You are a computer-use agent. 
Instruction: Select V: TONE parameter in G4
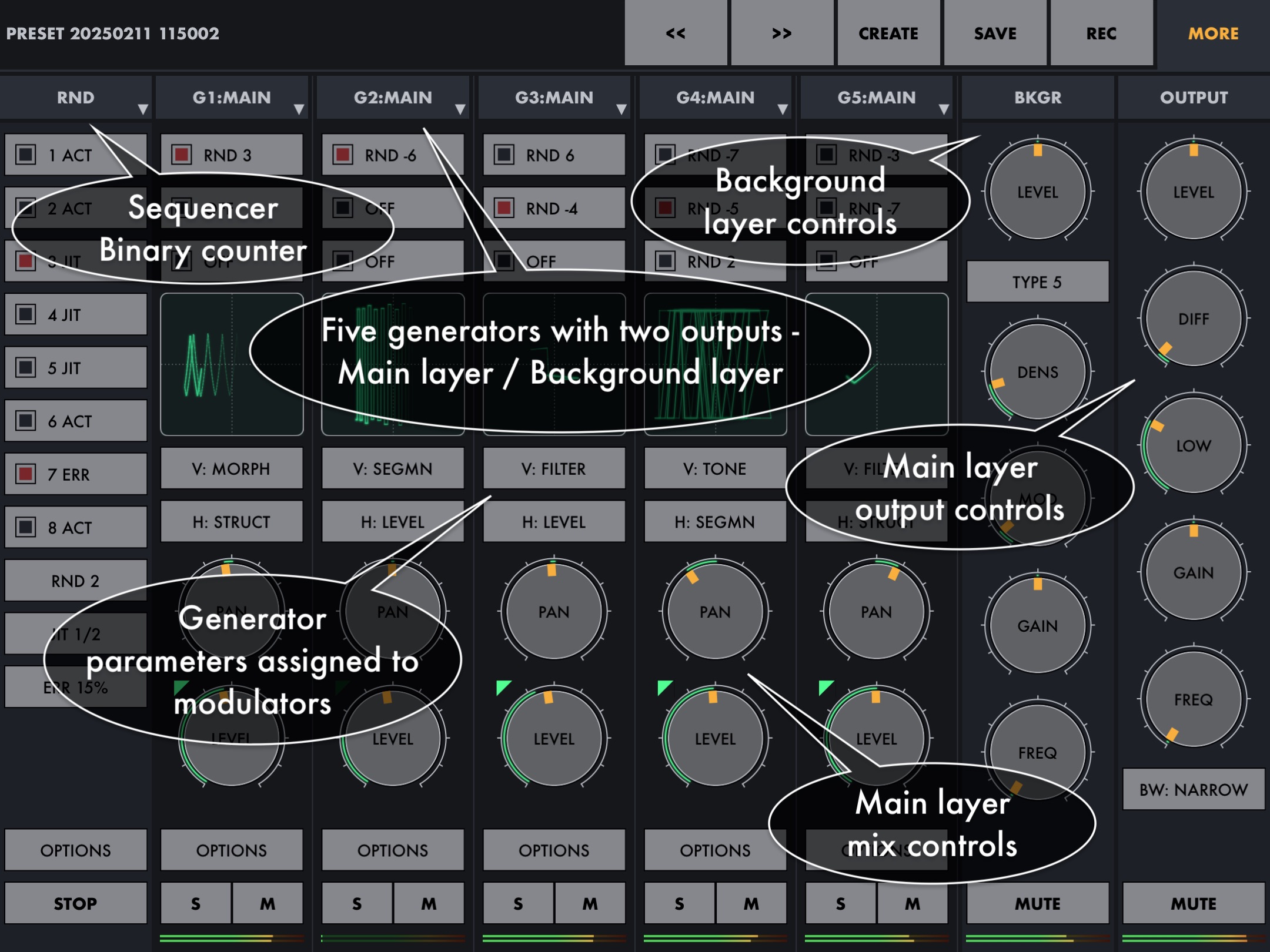pos(715,468)
